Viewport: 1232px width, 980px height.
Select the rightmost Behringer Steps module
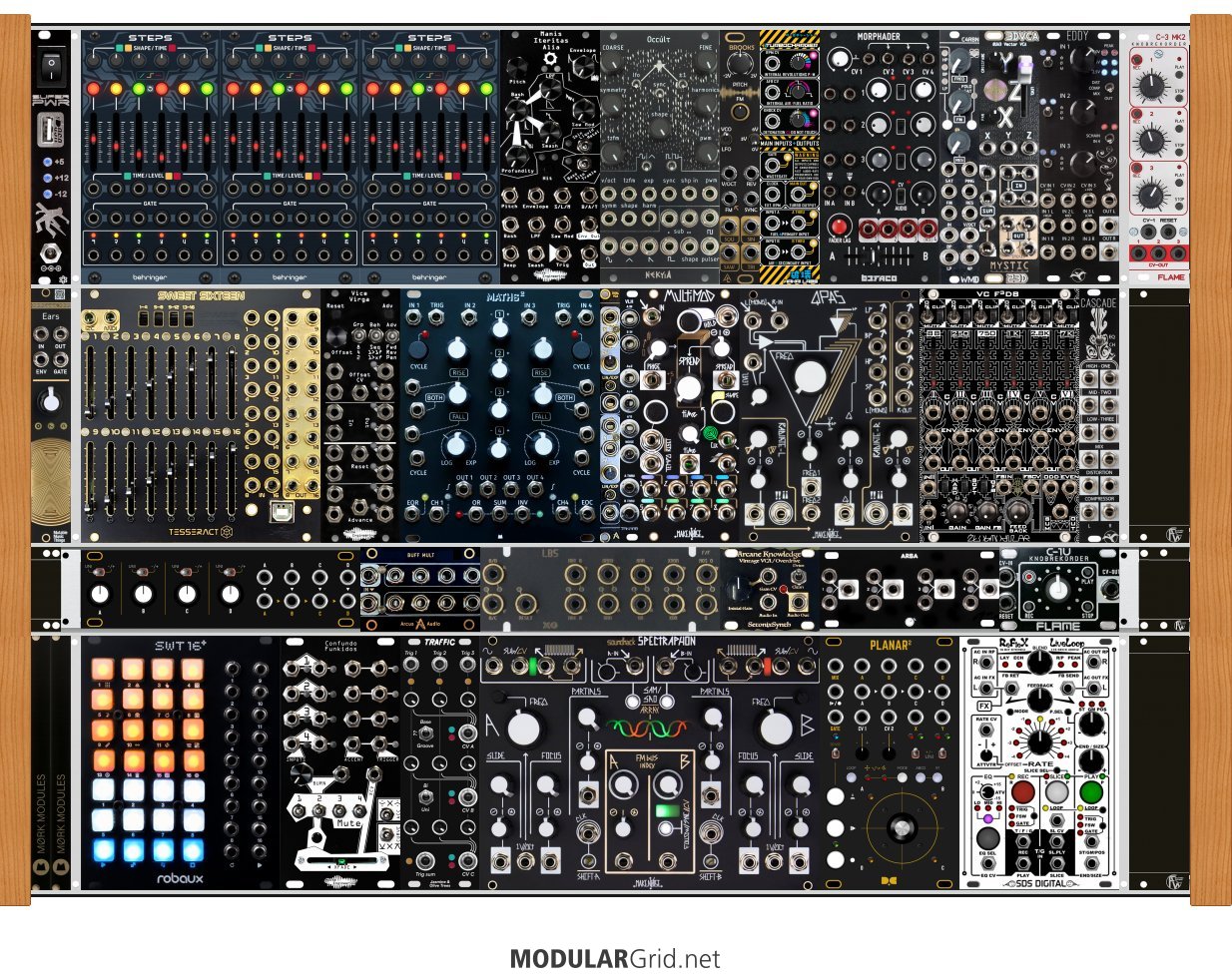[430, 157]
